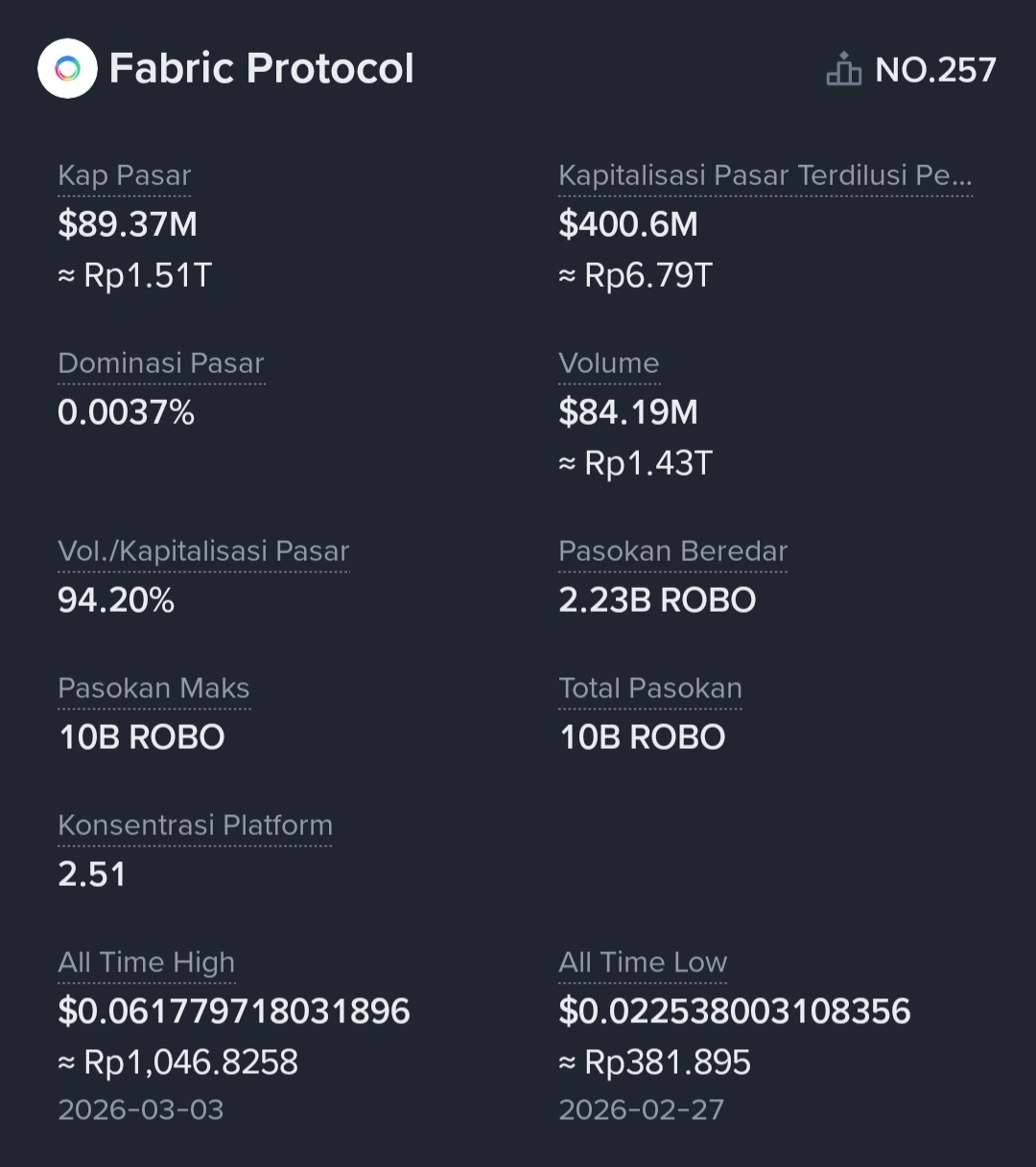
Task: Tap the Volume label
Action: pyautogui.click(x=608, y=363)
